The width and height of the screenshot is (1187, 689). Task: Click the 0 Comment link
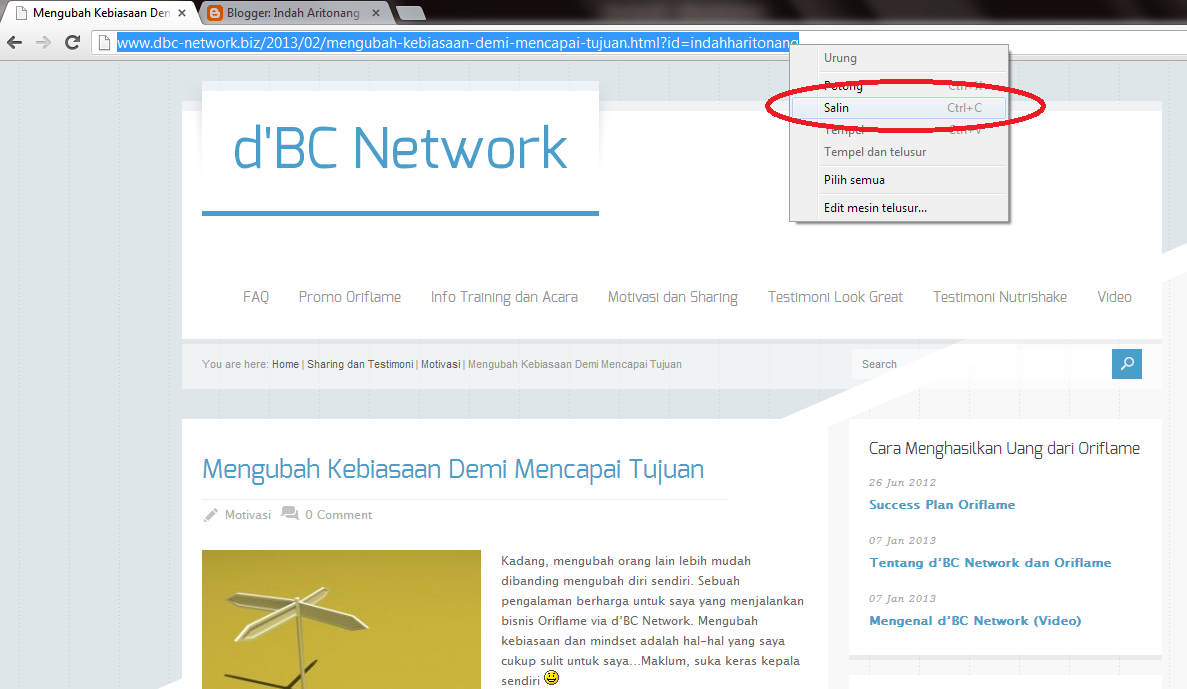pos(338,515)
